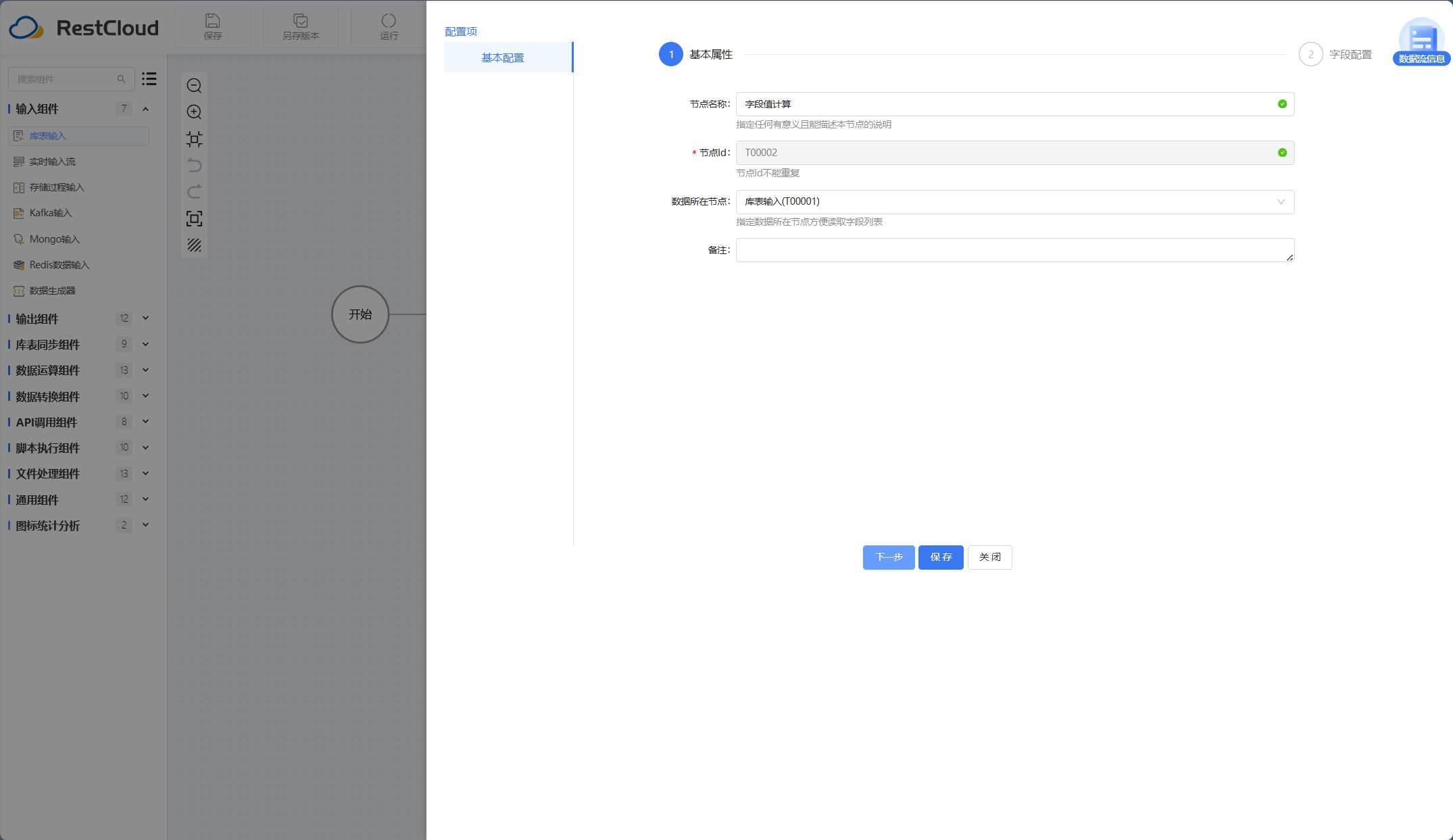The height and width of the screenshot is (840, 1453).
Task: Click the 搜索组件 search box
Action: pos(71,79)
